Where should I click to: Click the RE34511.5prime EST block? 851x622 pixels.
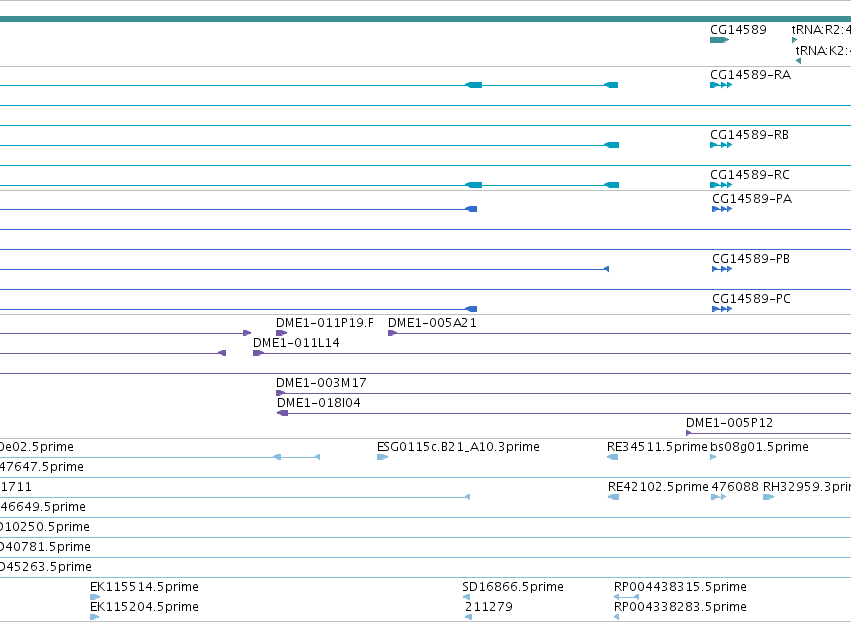613,457
